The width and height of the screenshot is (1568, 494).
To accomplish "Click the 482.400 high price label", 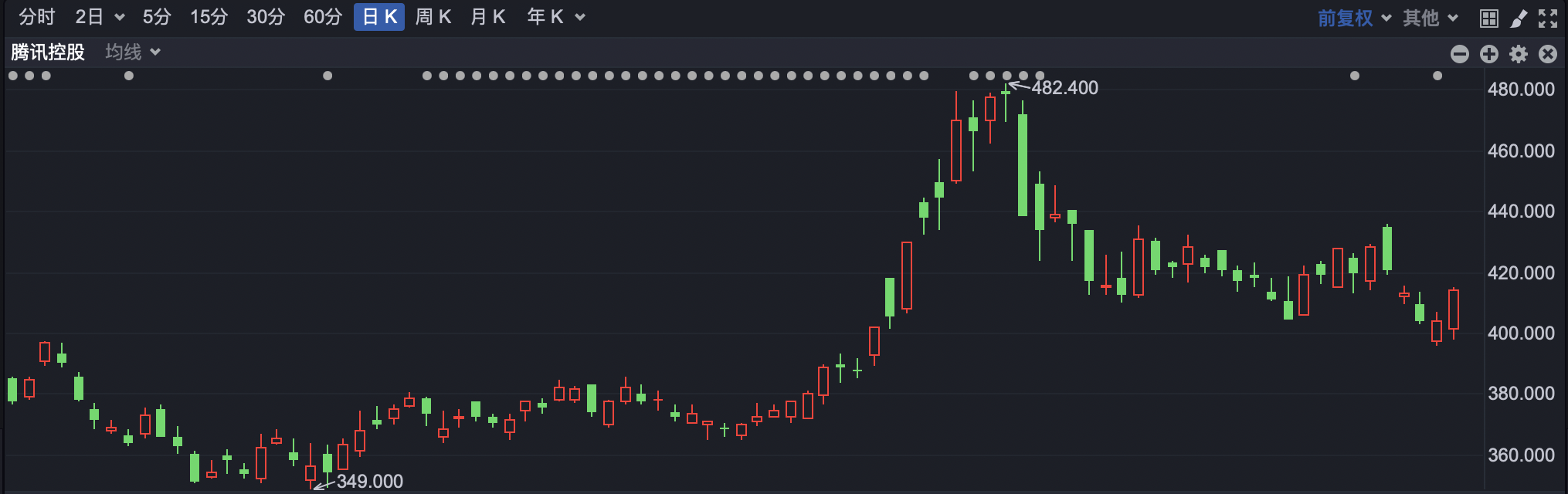I will pyautogui.click(x=1064, y=88).
